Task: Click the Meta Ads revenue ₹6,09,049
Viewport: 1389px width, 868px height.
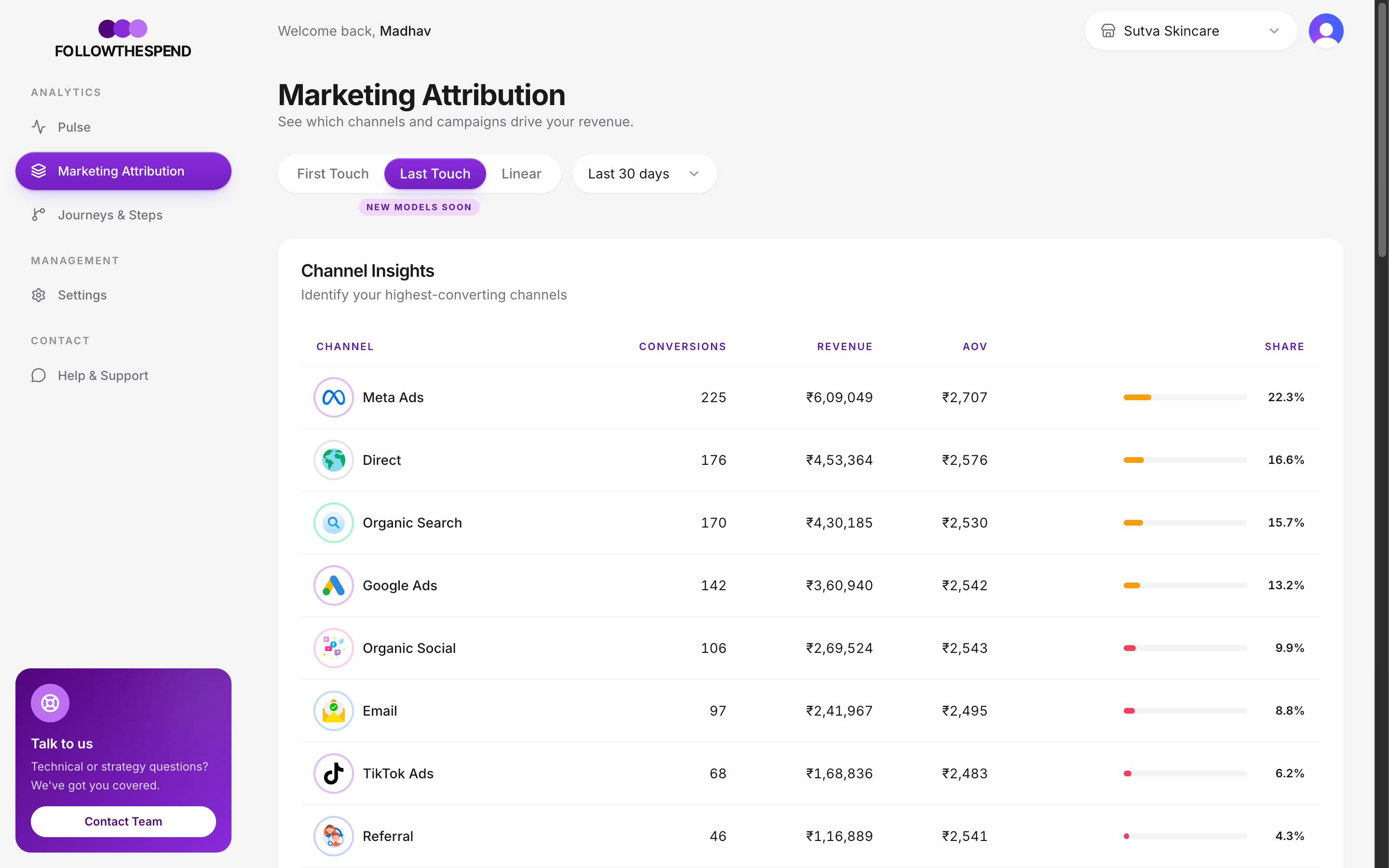Action: (x=839, y=397)
